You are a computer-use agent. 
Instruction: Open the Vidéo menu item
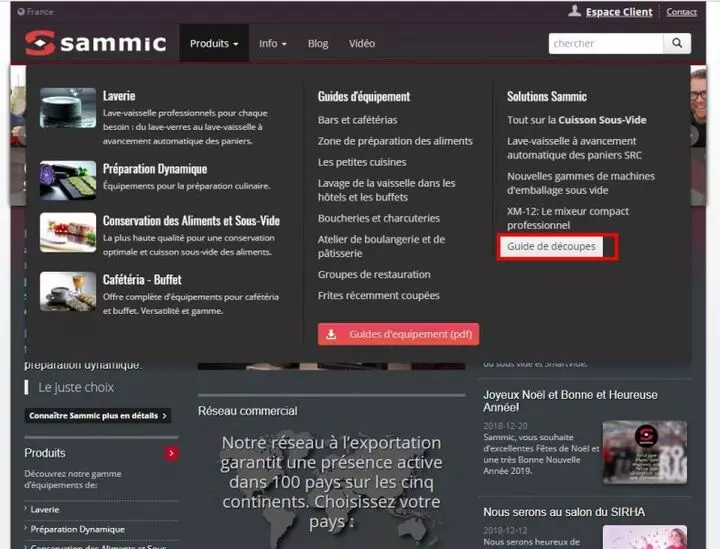362,44
